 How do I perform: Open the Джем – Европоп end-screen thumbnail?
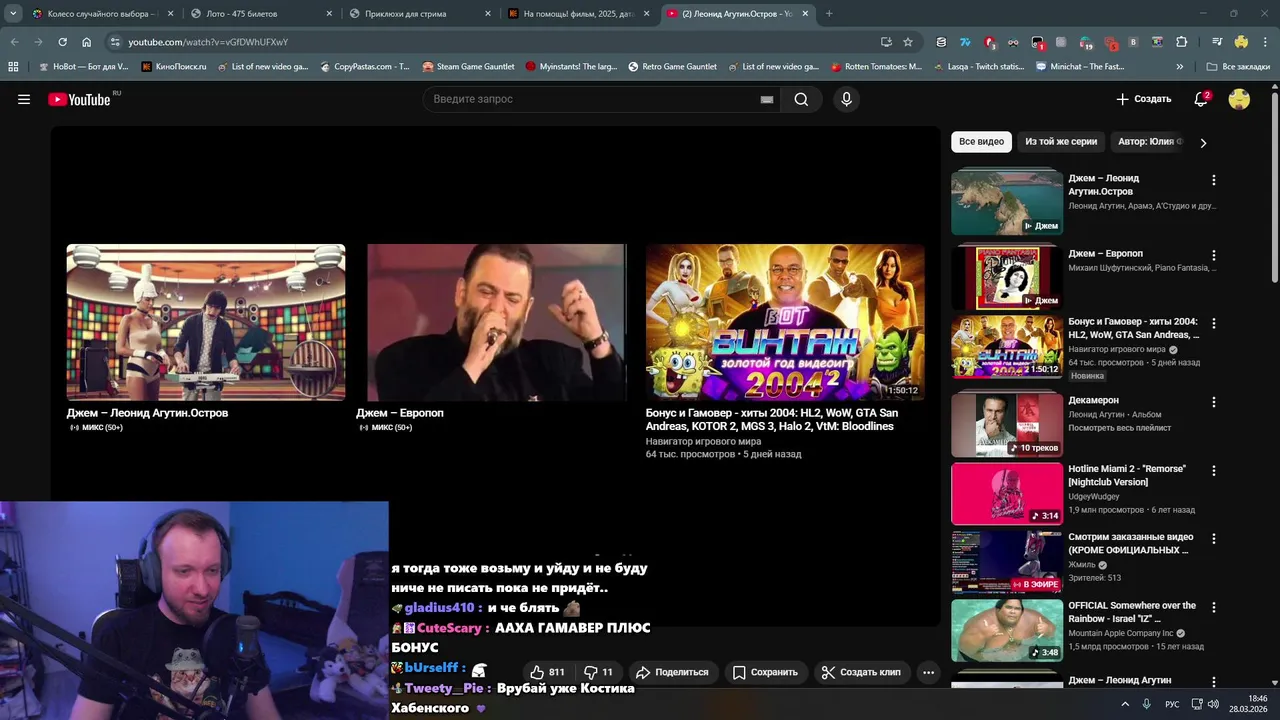coord(496,322)
